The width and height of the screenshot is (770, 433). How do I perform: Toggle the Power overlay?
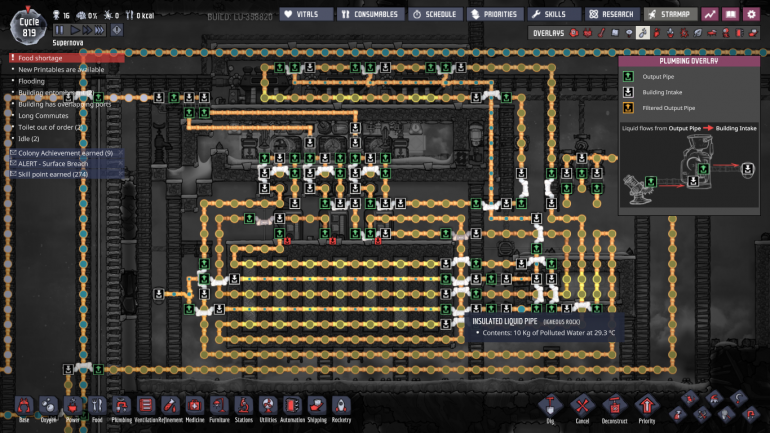pyautogui.click(x=588, y=33)
